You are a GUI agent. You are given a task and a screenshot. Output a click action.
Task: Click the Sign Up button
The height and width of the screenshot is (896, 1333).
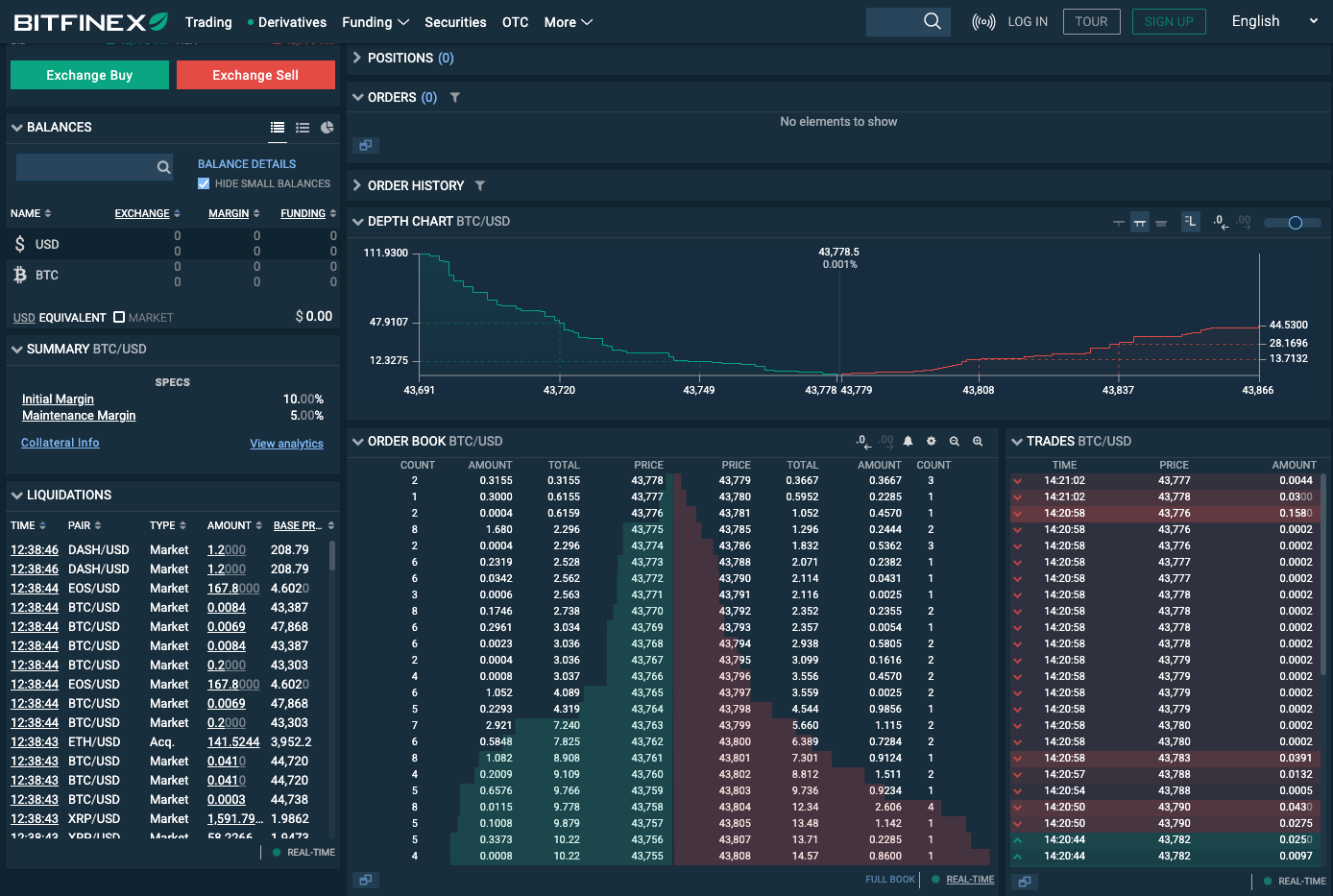point(1169,21)
